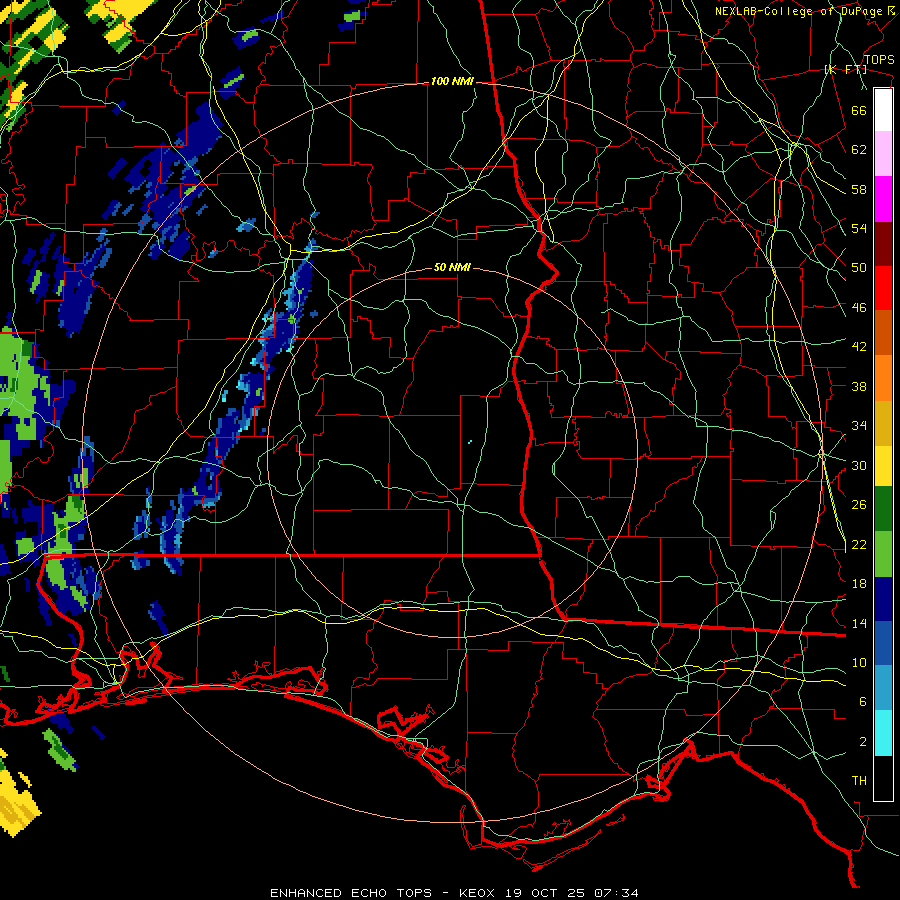900x900 pixels.
Task: Click the dark green swatch between 30 and 26
Action: [x=883, y=509]
